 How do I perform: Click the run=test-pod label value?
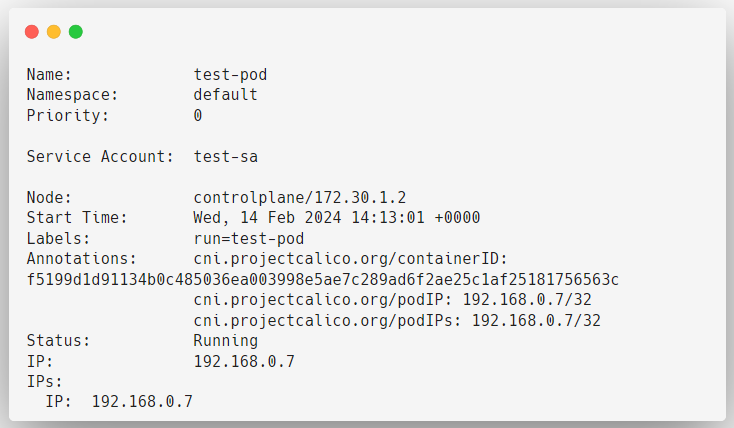click(x=249, y=239)
